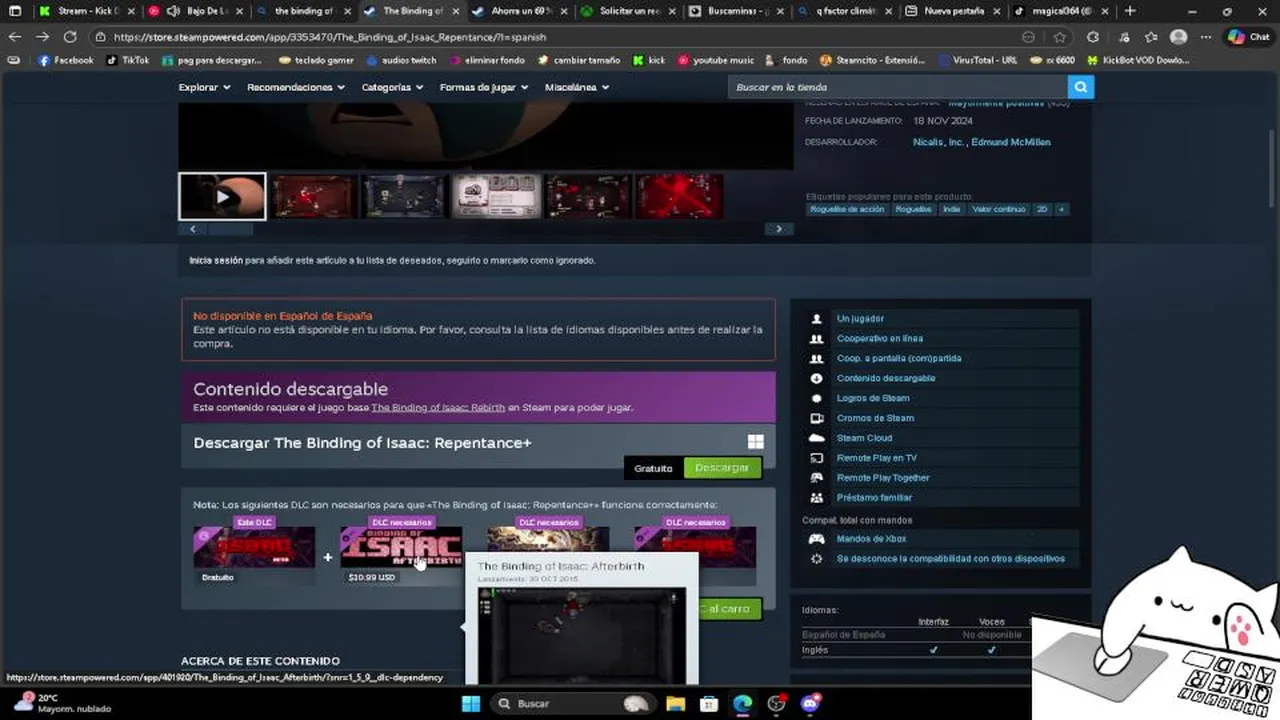This screenshot has width=1280, height=720.
Task: Open the VirusTotal - URL bookmark
Action: 977,60
